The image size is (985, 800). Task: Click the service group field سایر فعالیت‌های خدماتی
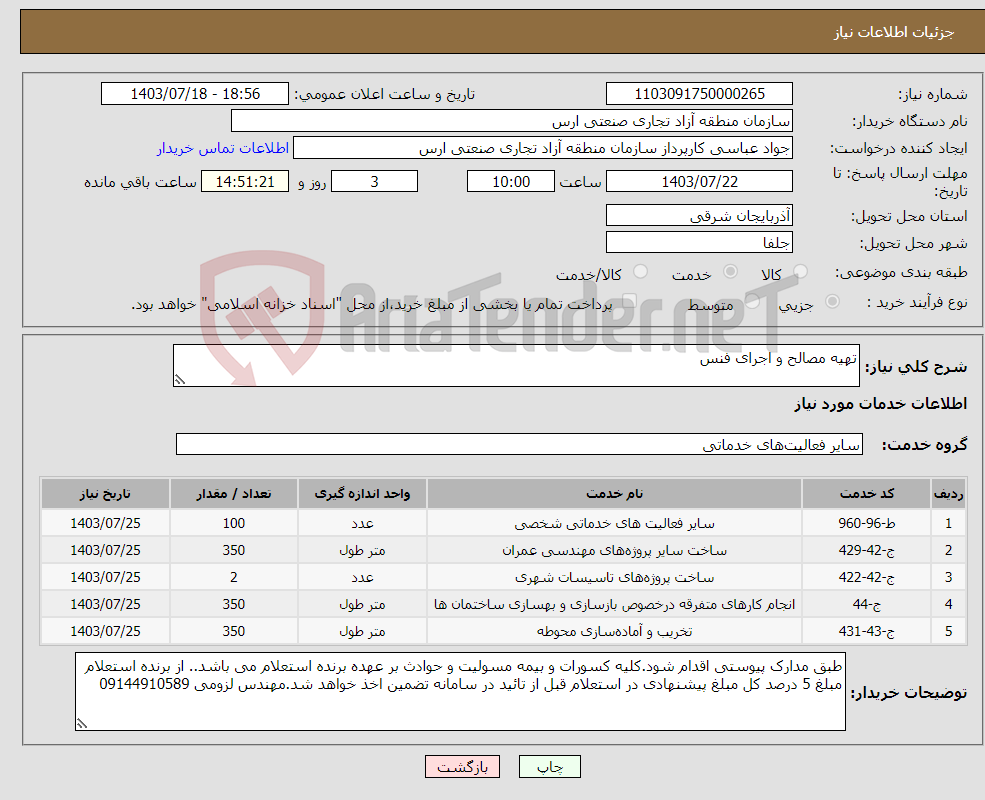[520, 445]
